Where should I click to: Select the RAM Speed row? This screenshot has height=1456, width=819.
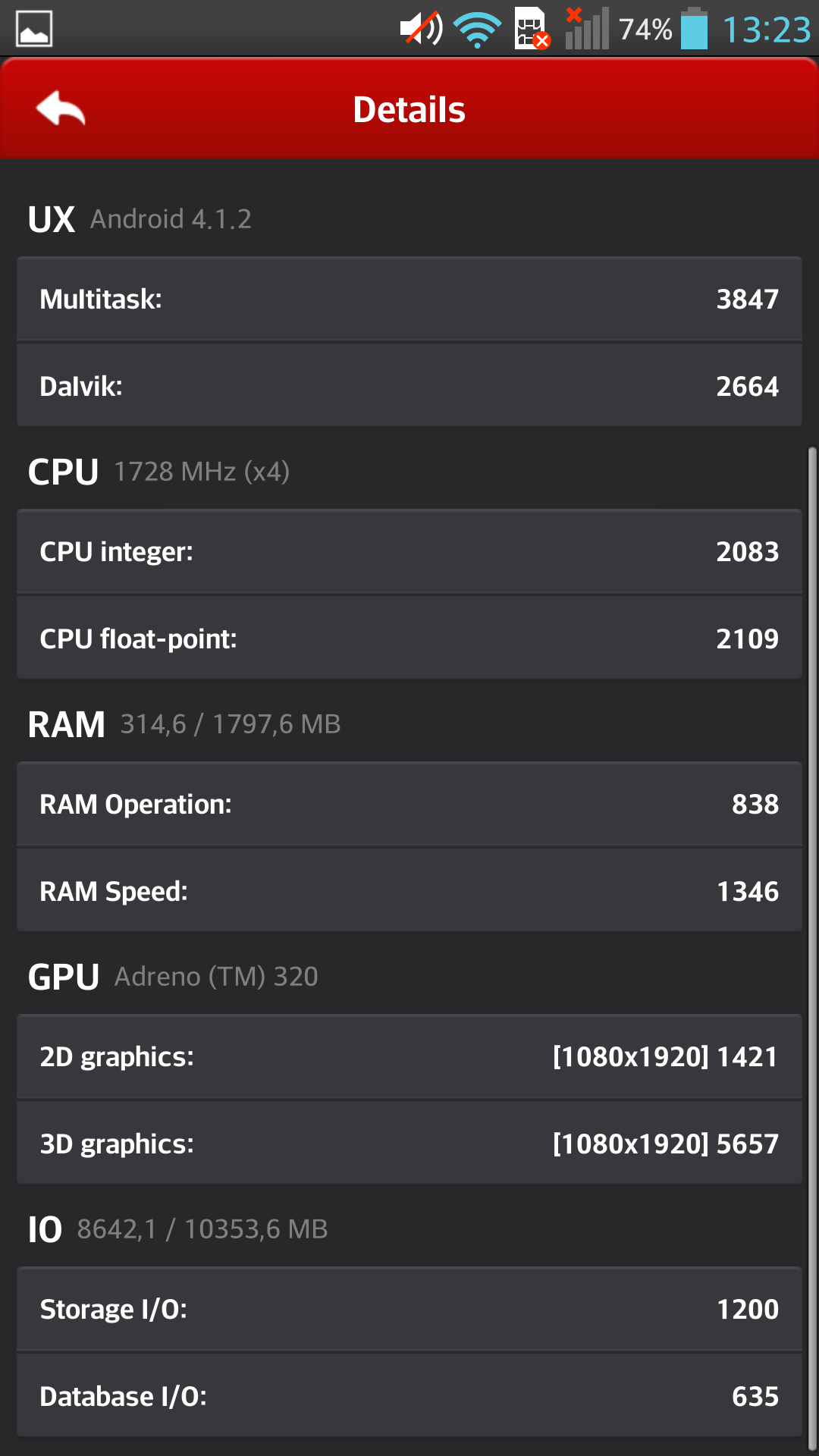pos(409,890)
